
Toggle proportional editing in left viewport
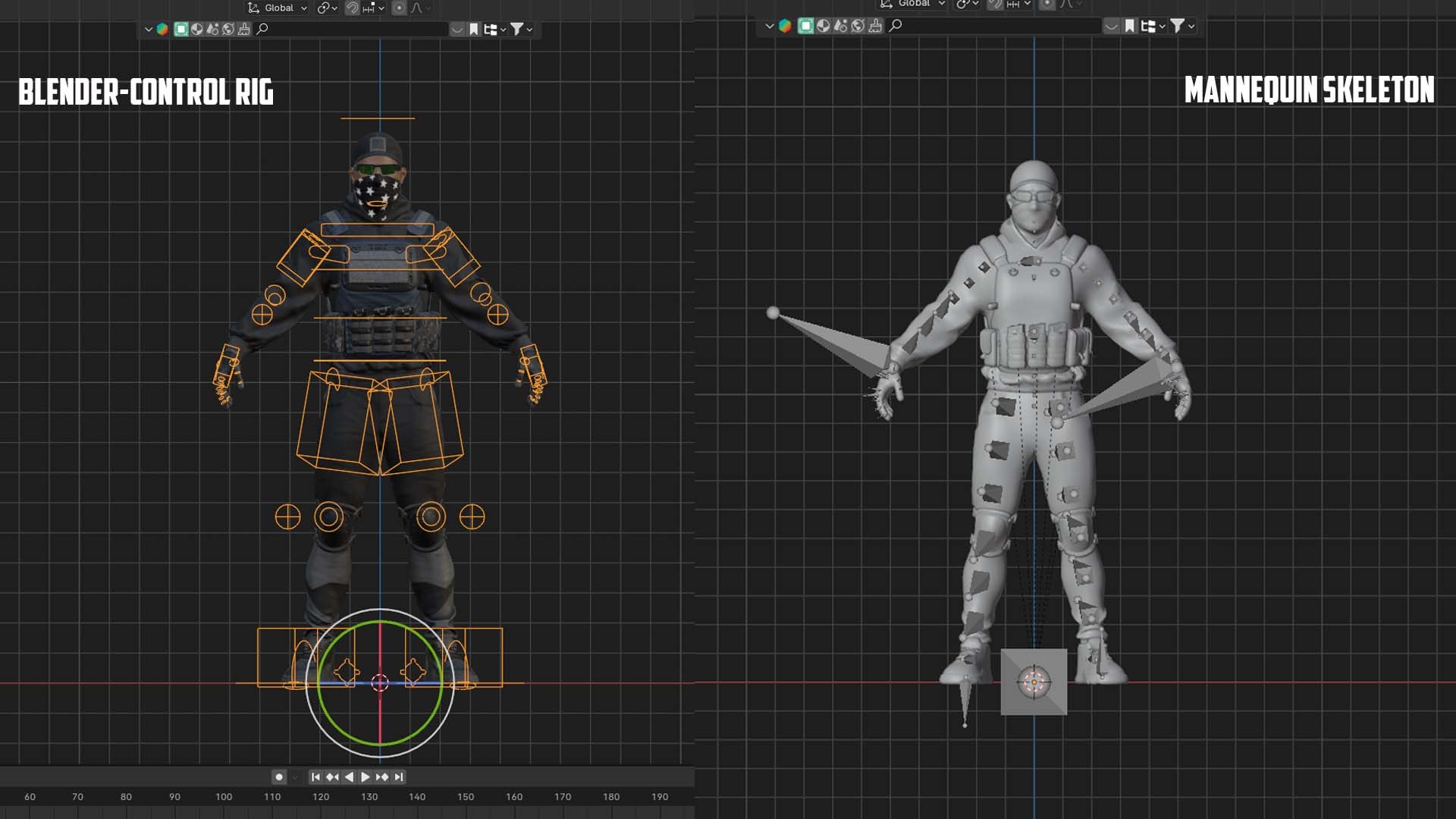click(399, 8)
